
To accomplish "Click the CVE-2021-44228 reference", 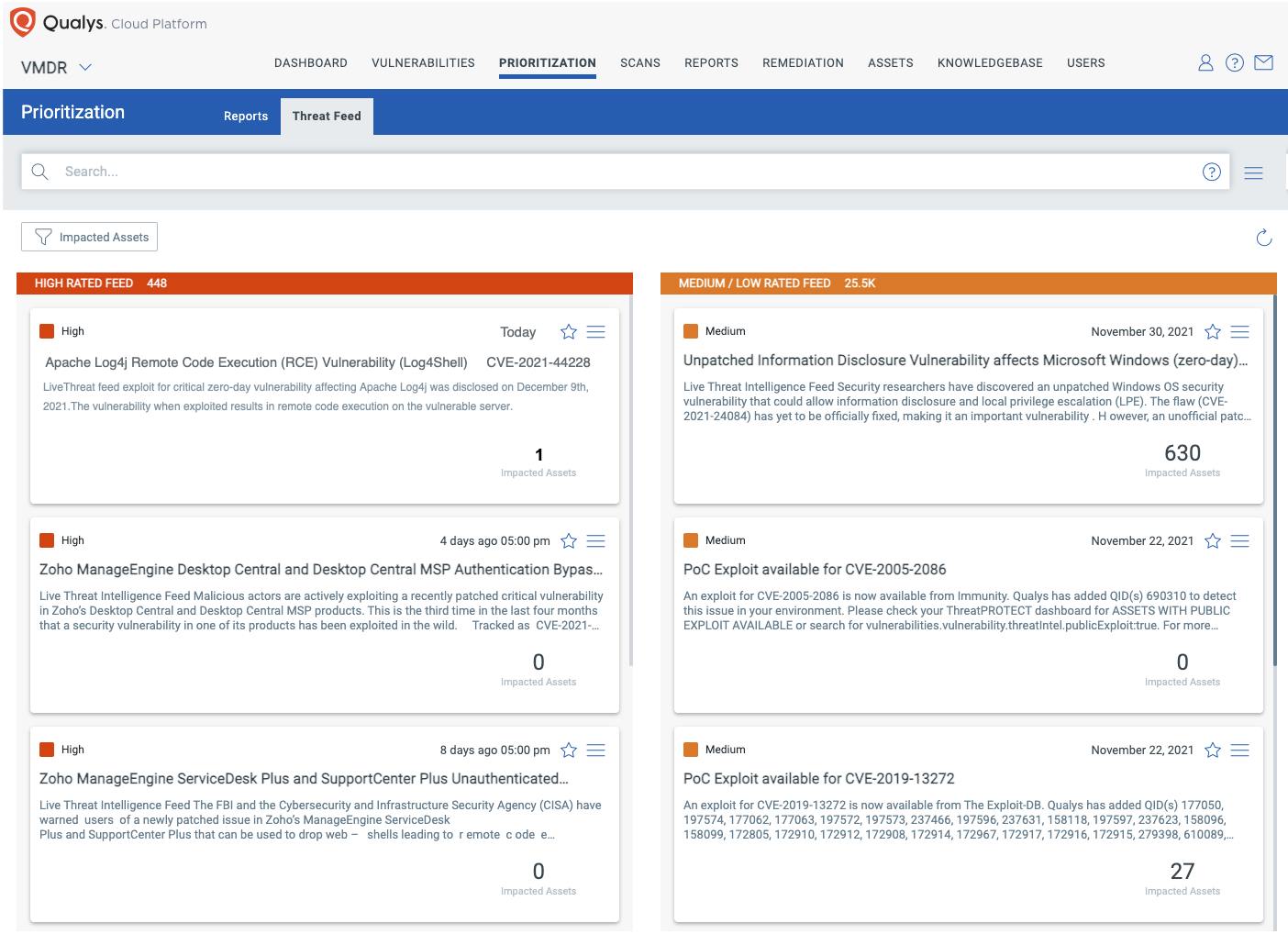I will point(539,362).
